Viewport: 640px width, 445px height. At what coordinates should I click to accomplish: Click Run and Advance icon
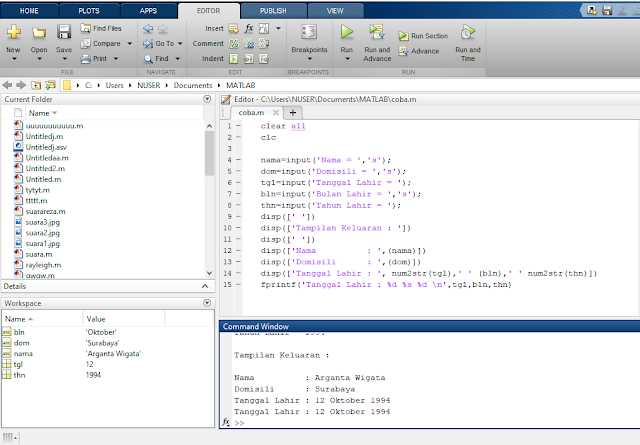[x=377, y=32]
